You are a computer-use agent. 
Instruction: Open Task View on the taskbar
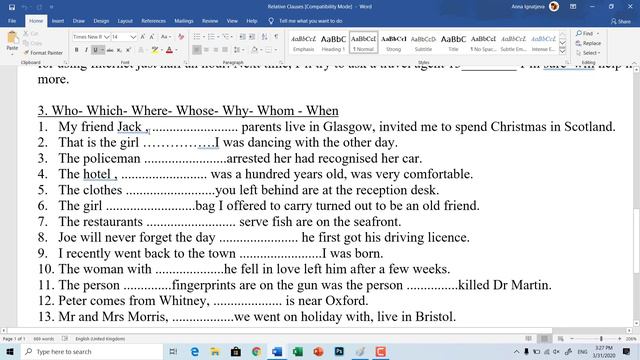pyautogui.click(x=173, y=351)
